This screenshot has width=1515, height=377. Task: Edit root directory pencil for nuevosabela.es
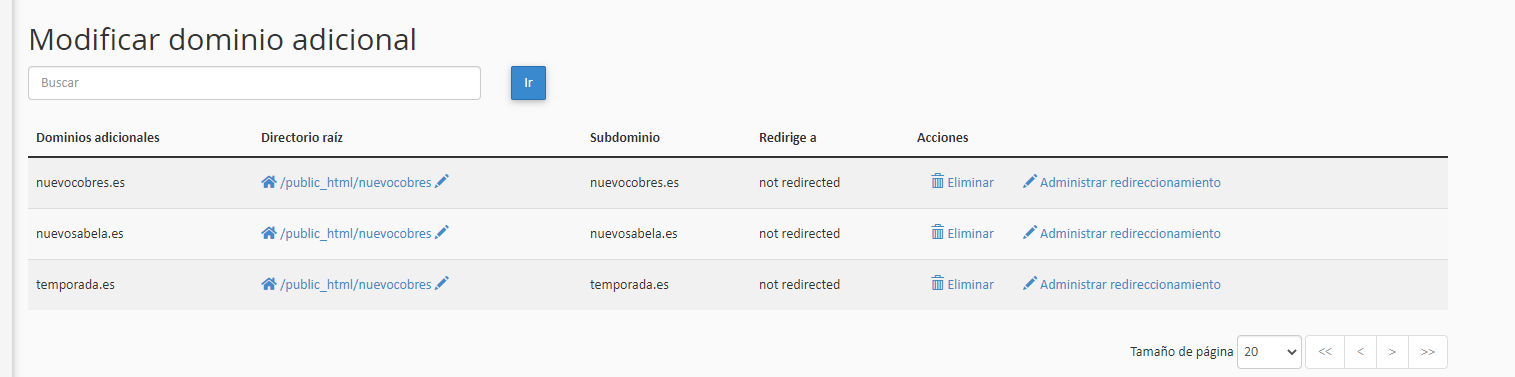(x=442, y=232)
